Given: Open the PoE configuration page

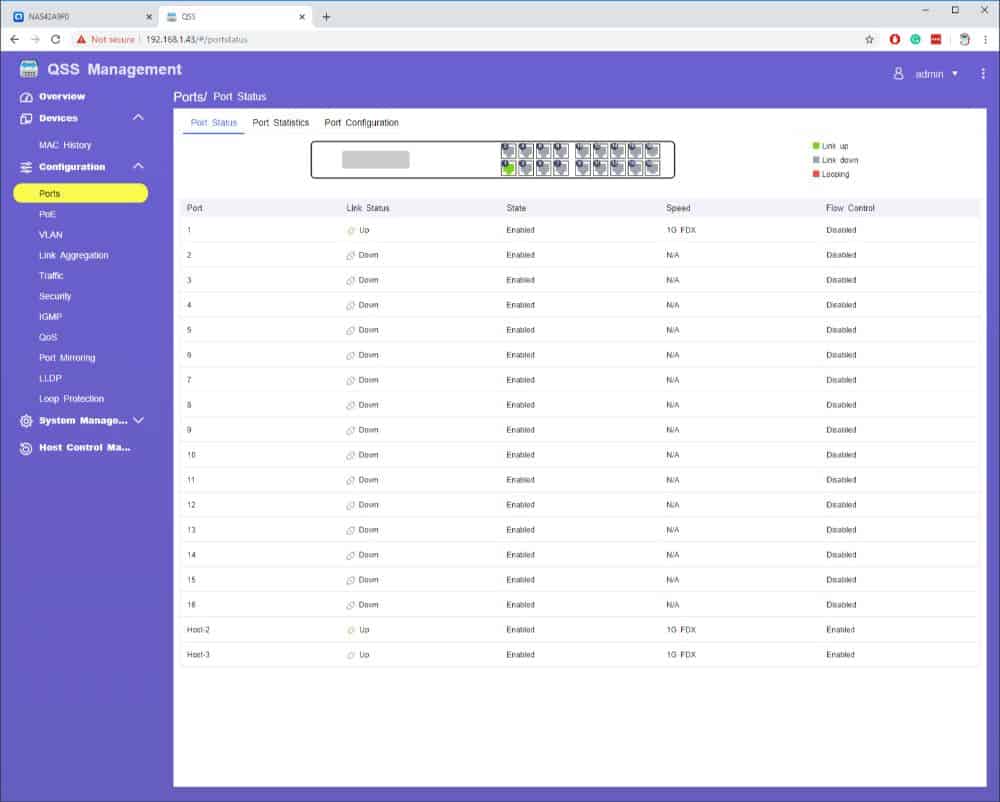Looking at the screenshot, I should (47, 214).
